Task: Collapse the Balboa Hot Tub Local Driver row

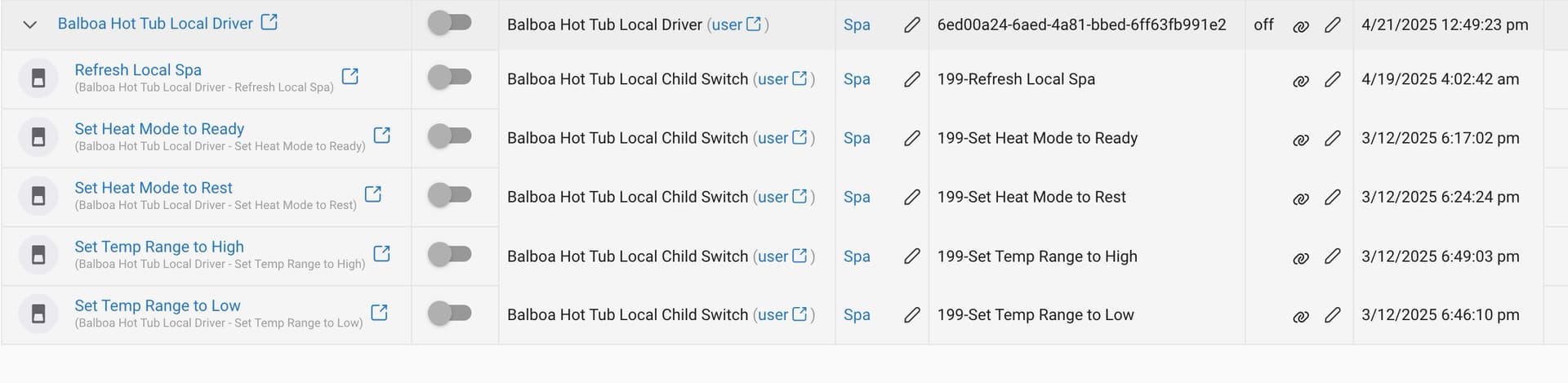Action: (x=30, y=24)
